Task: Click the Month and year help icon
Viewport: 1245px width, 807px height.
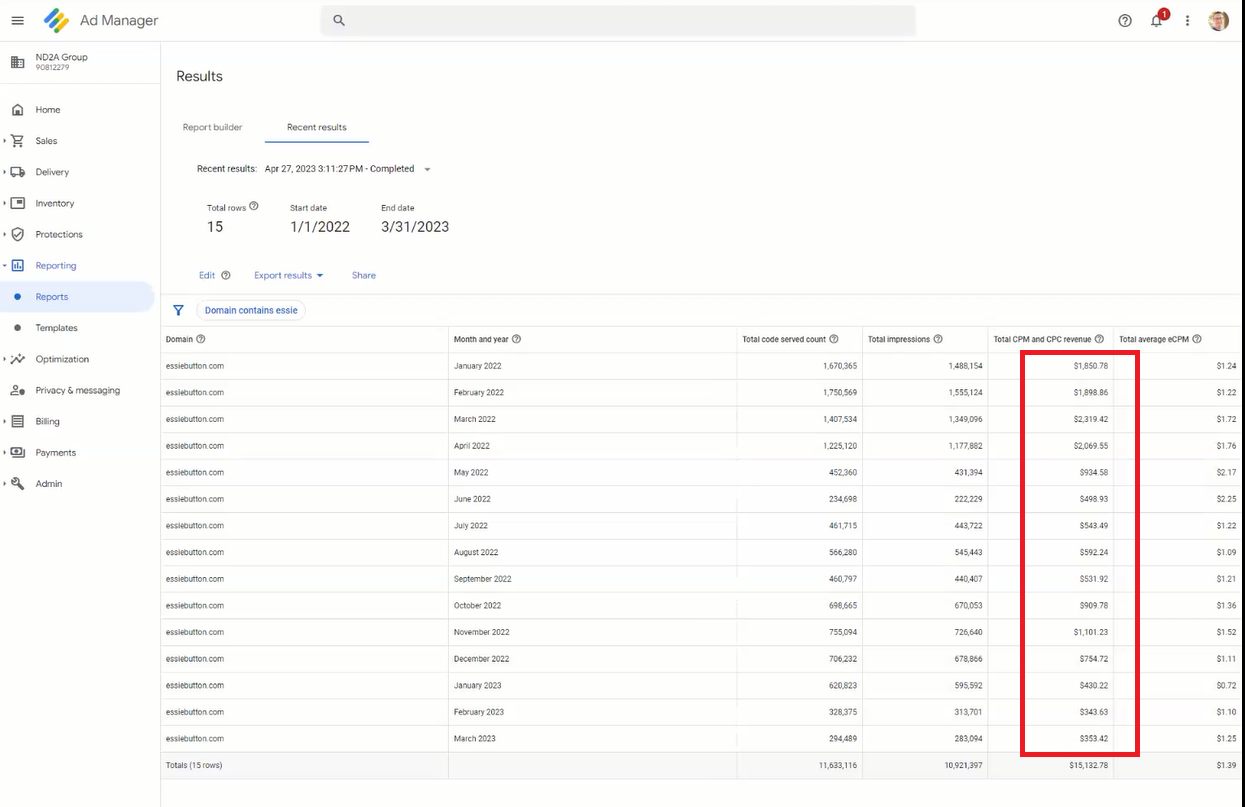Action: [516, 339]
